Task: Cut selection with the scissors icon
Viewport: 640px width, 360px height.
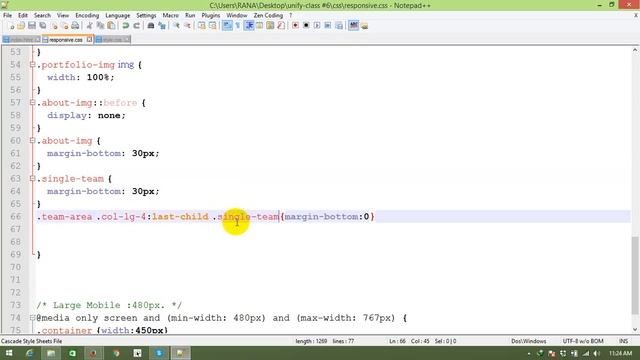Action: click(89, 26)
